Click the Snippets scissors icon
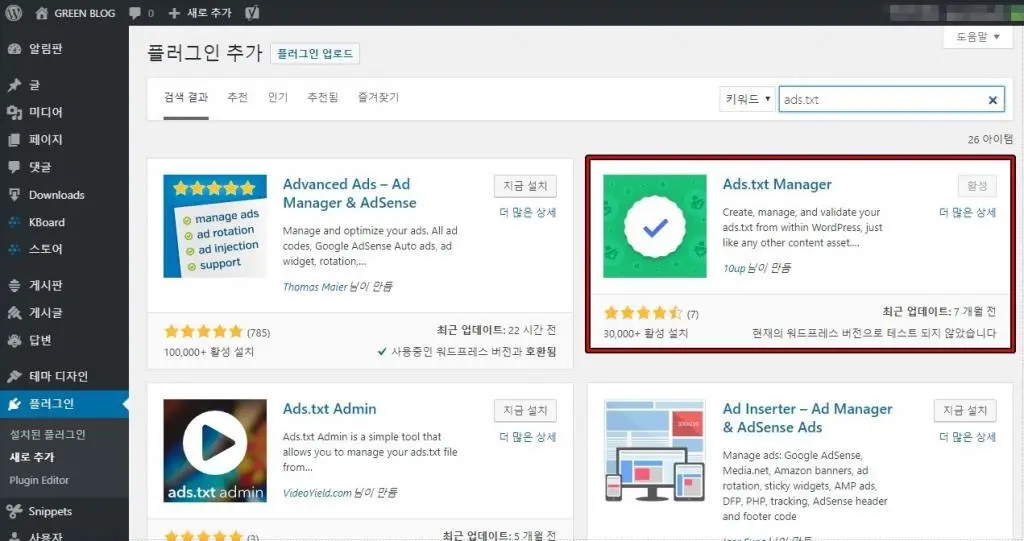This screenshot has height=541, width=1024. point(14,511)
